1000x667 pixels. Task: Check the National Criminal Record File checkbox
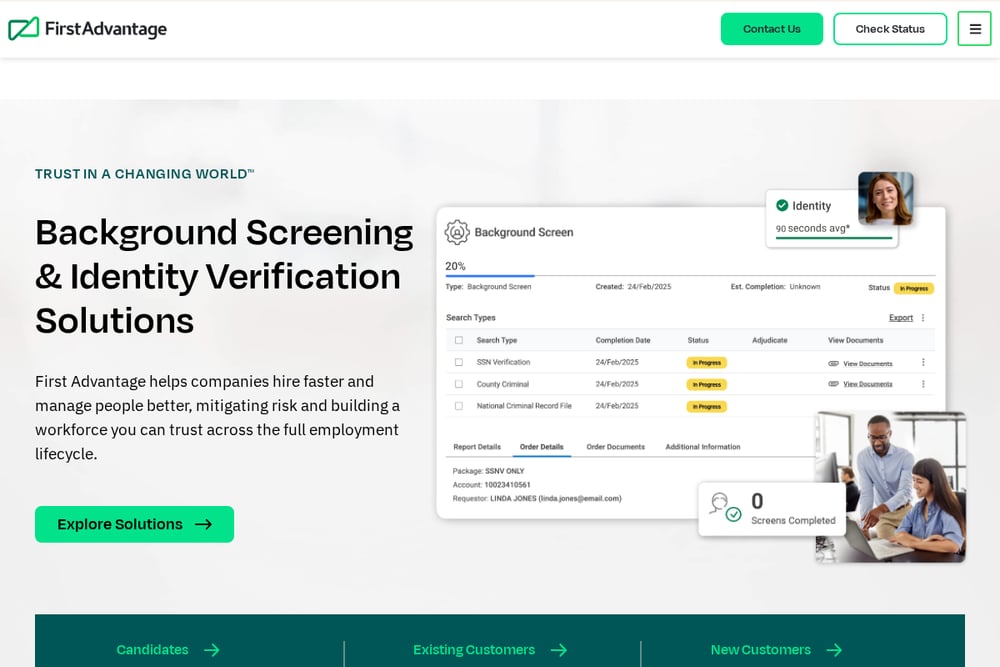coord(459,406)
